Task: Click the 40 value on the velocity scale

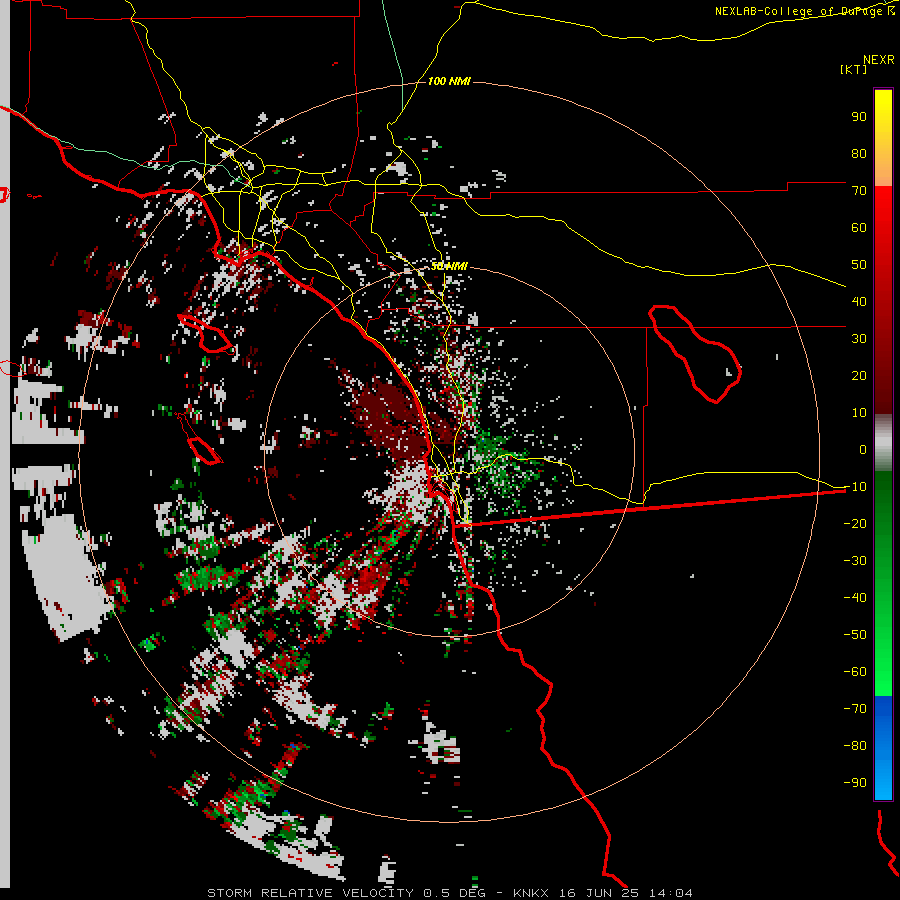Action: tap(859, 301)
